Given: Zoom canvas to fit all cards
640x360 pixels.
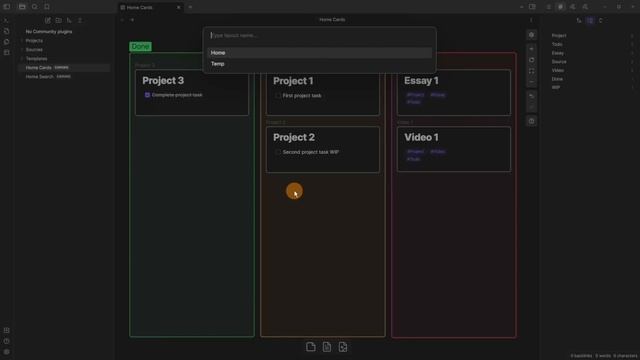Looking at the screenshot, I should pyautogui.click(x=531, y=71).
